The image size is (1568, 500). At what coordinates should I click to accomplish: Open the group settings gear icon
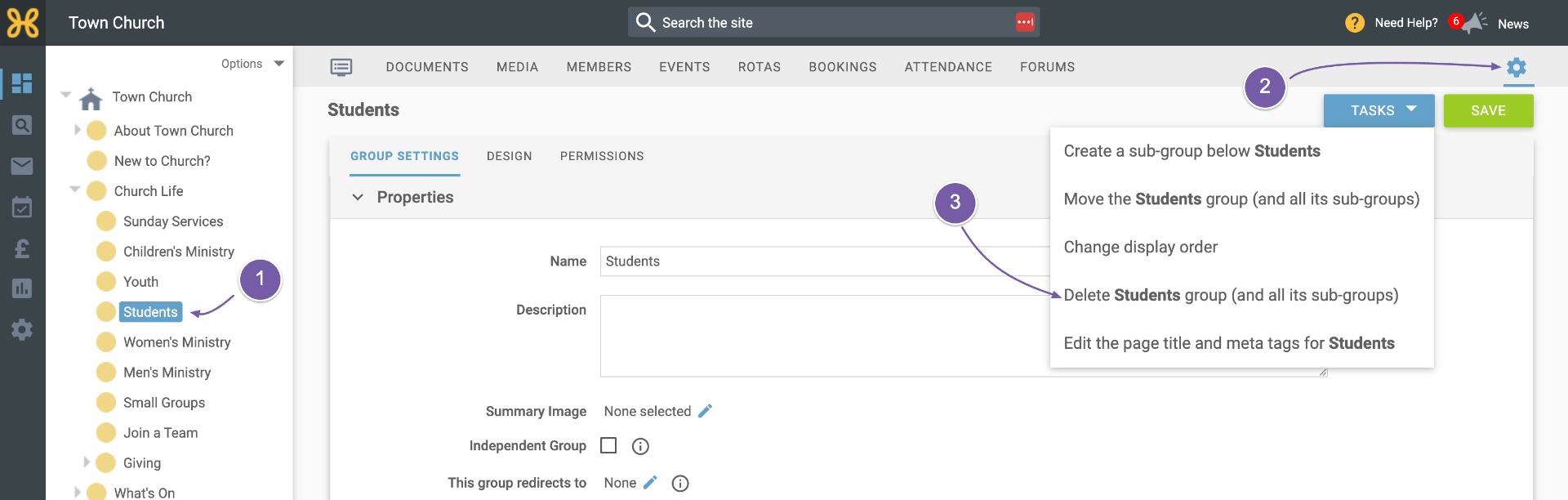click(x=1517, y=67)
